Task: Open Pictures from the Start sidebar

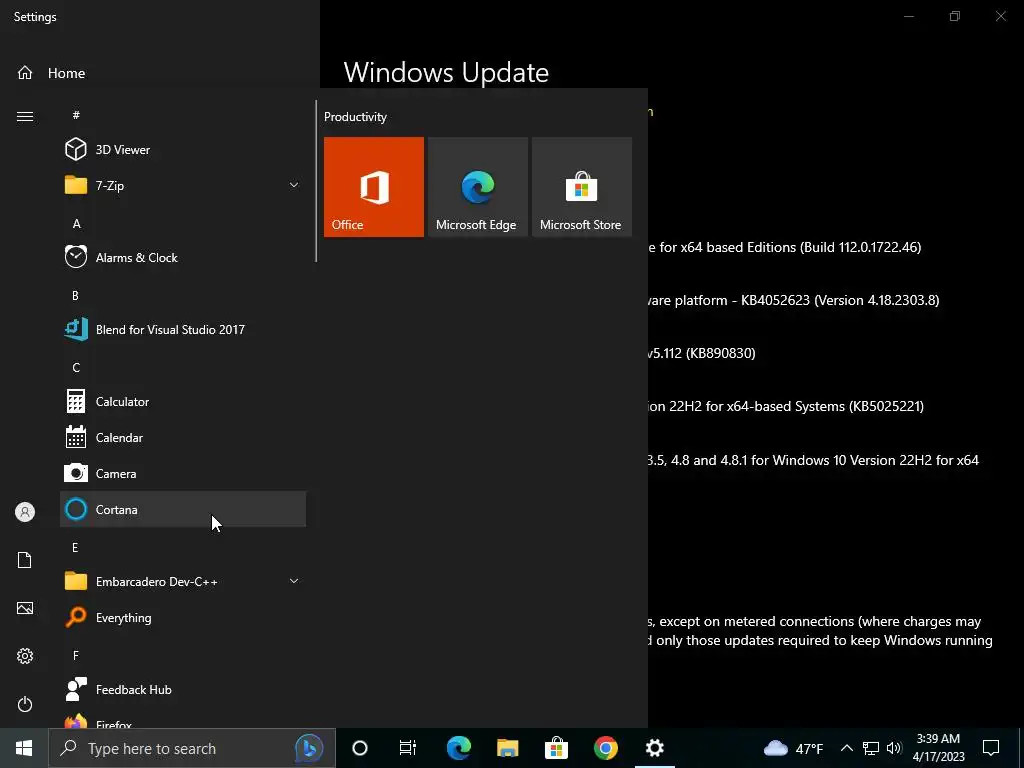Action: pyautogui.click(x=25, y=608)
